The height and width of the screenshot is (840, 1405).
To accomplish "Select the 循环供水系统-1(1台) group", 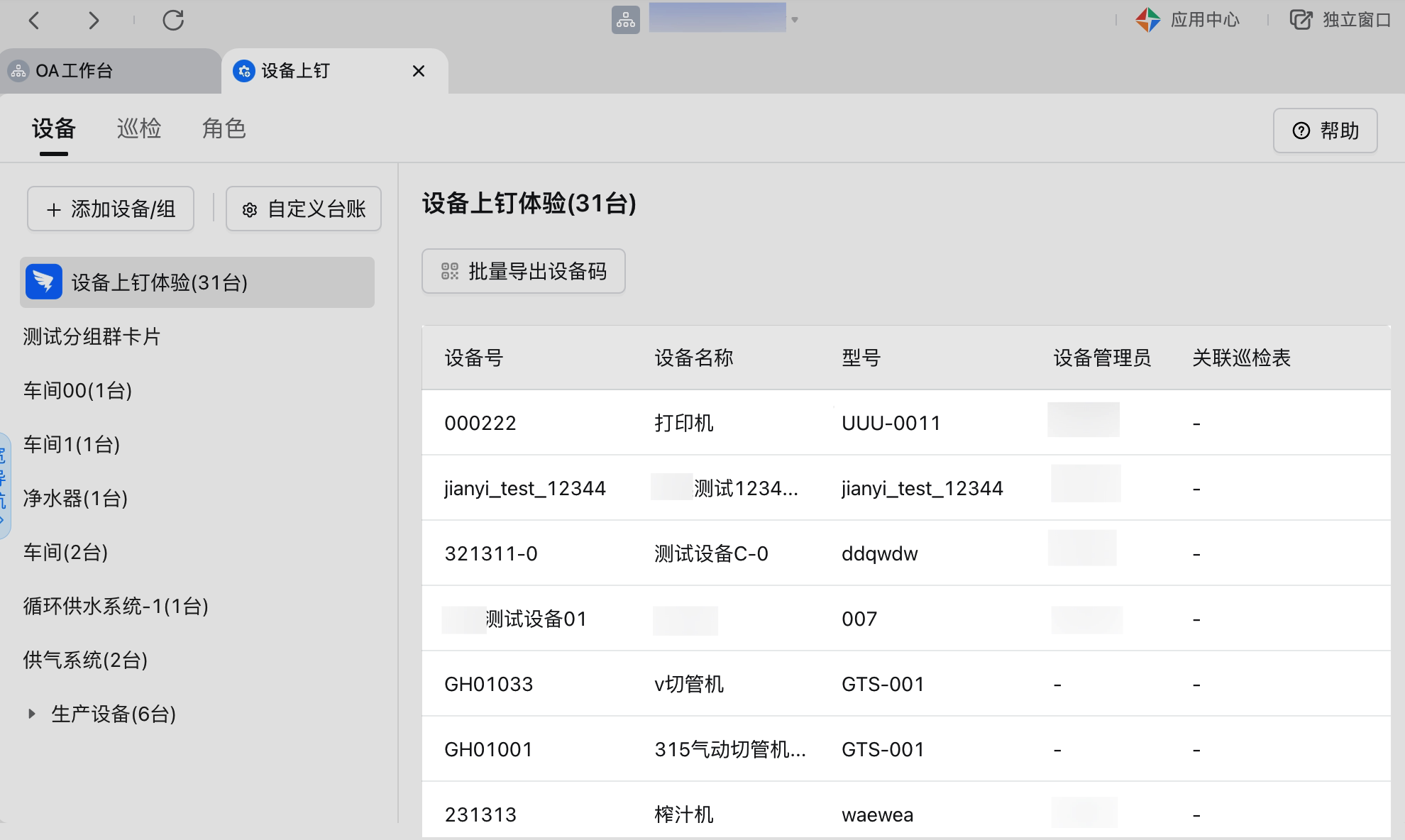I will (116, 606).
